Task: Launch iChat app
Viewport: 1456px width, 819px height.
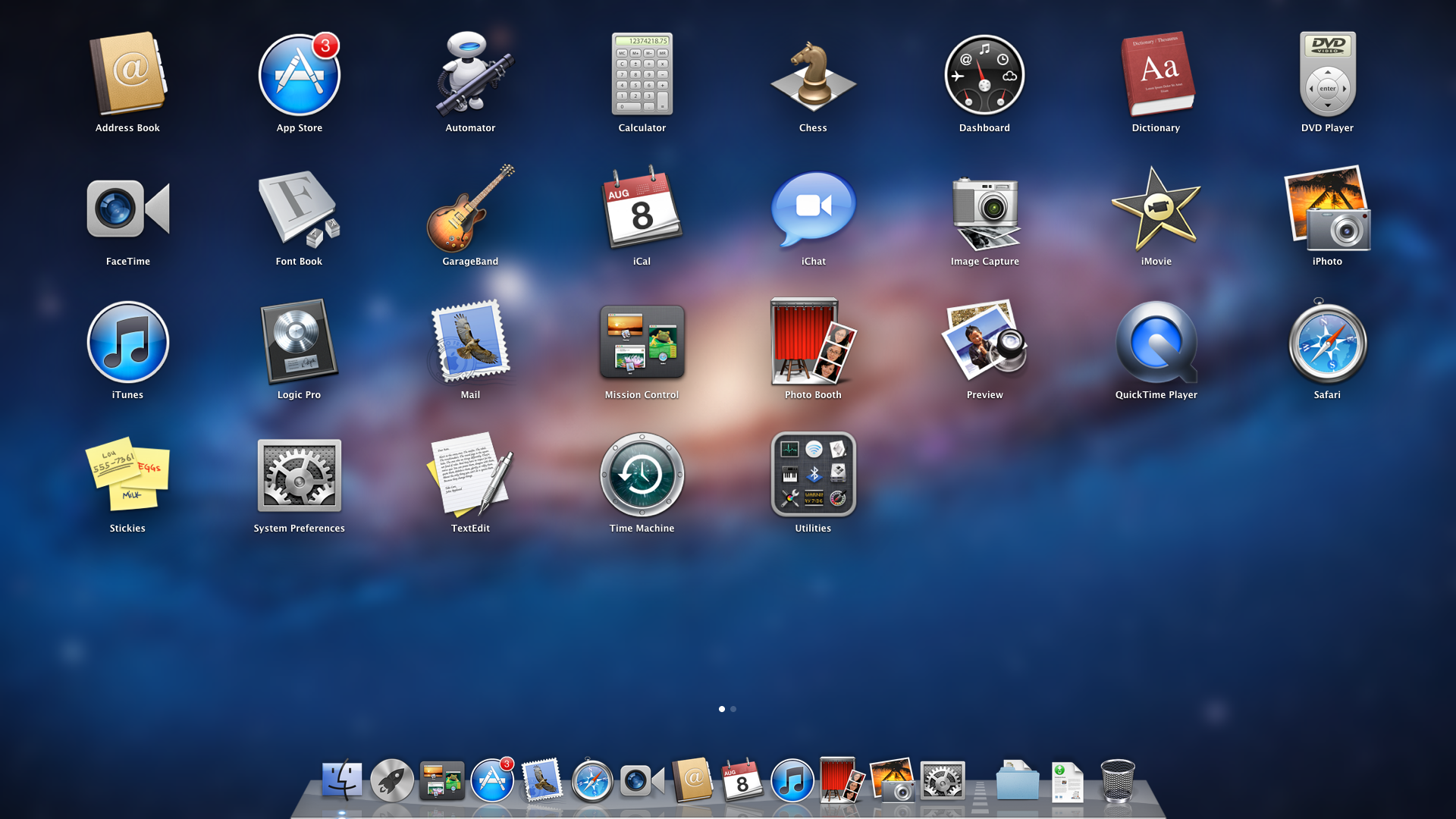Action: [813, 209]
